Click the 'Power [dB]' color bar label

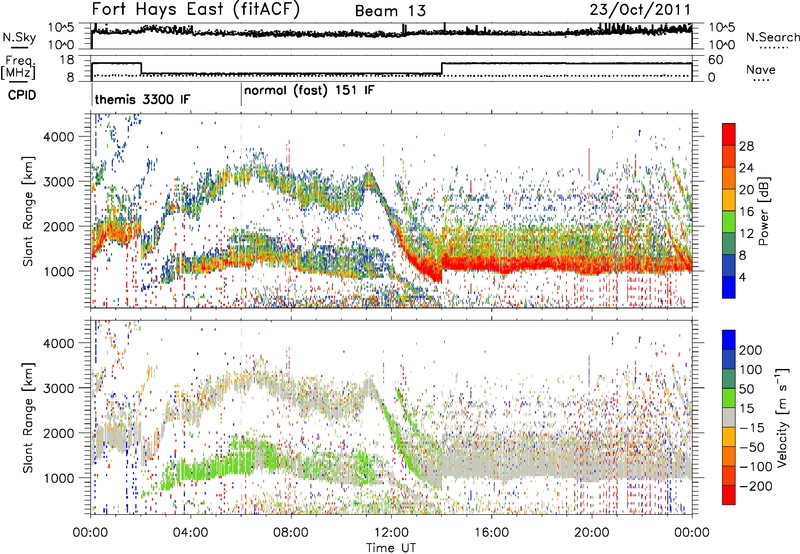765,211
